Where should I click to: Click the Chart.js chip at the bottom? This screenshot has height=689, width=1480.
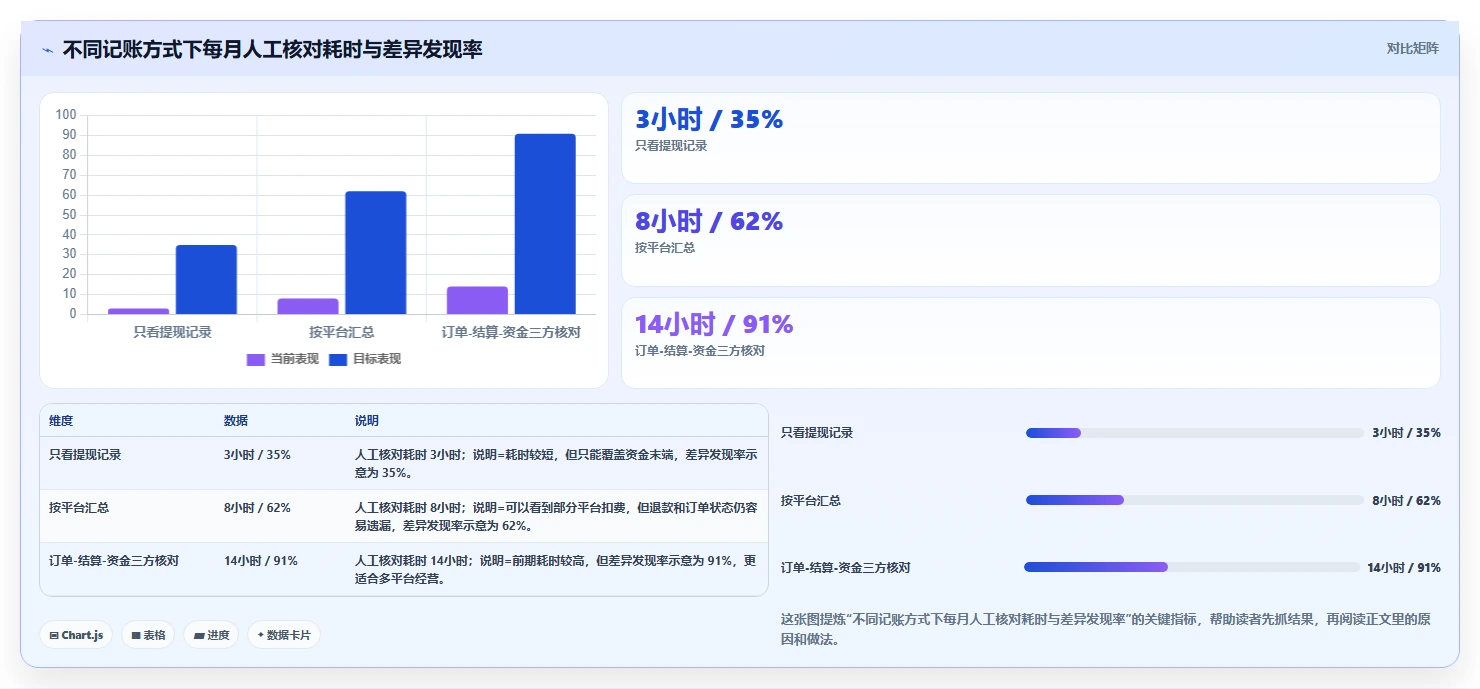point(76,635)
